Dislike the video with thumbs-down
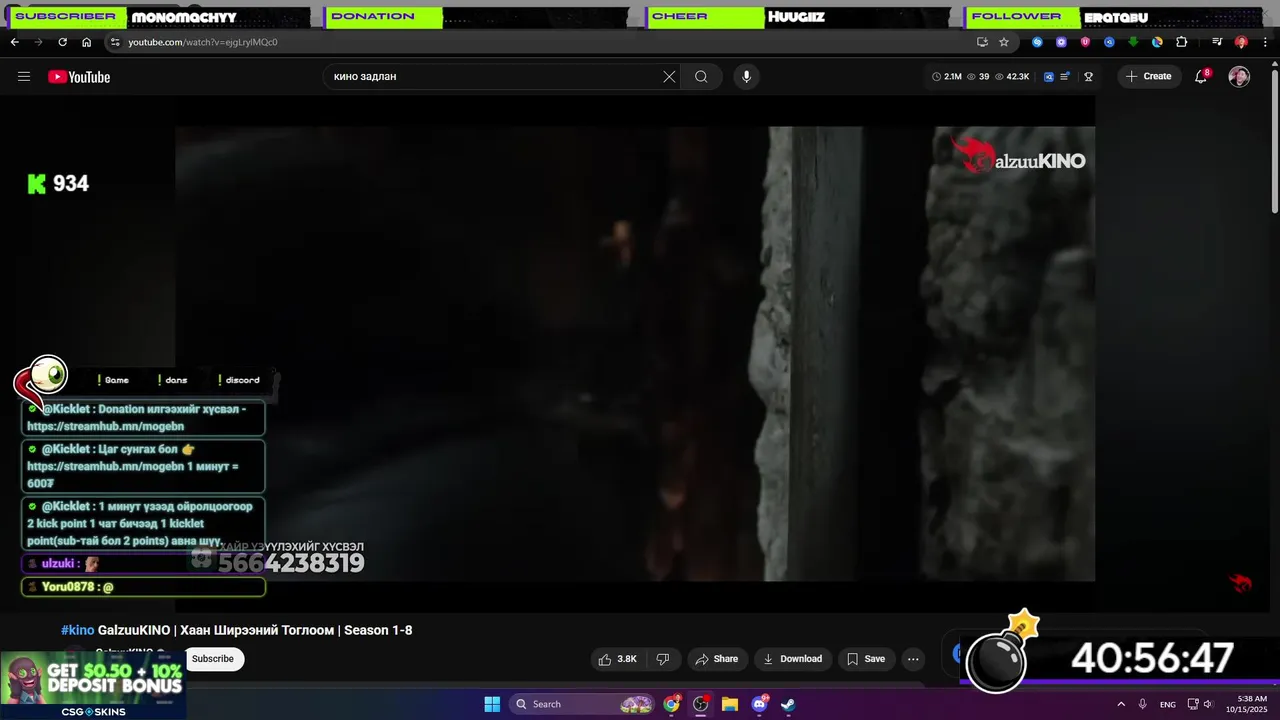The image size is (1280, 720). pos(662,659)
